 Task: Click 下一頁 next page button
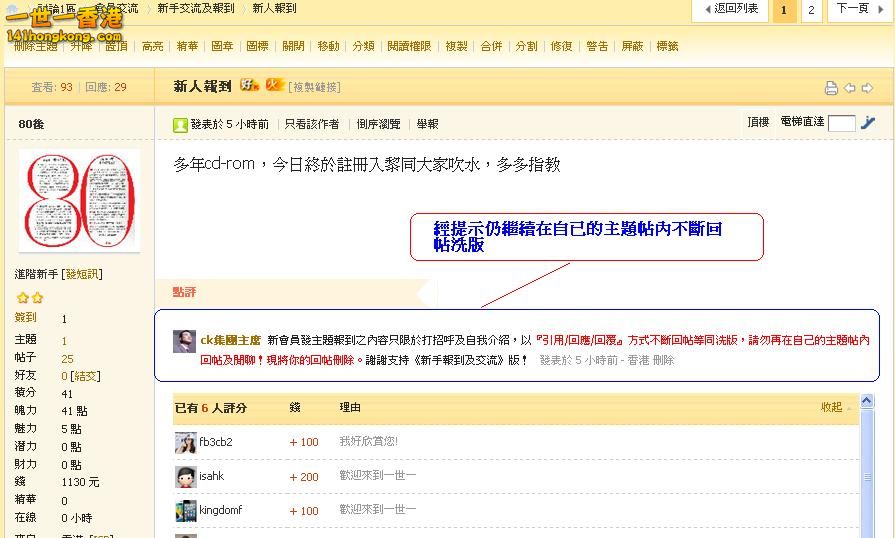pyautogui.click(x=859, y=9)
